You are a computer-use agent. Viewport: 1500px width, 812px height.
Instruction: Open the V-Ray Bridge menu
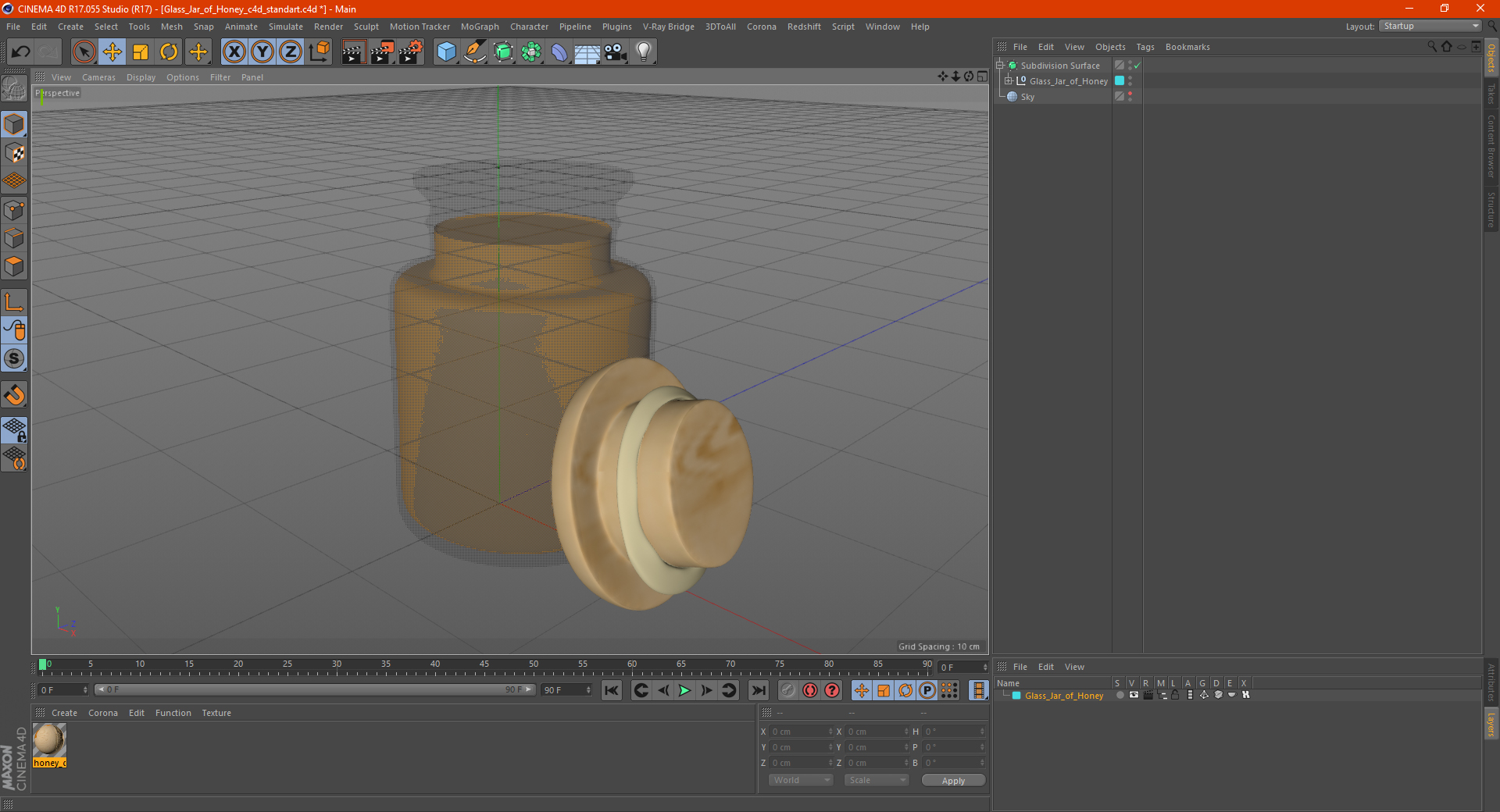coord(669,27)
